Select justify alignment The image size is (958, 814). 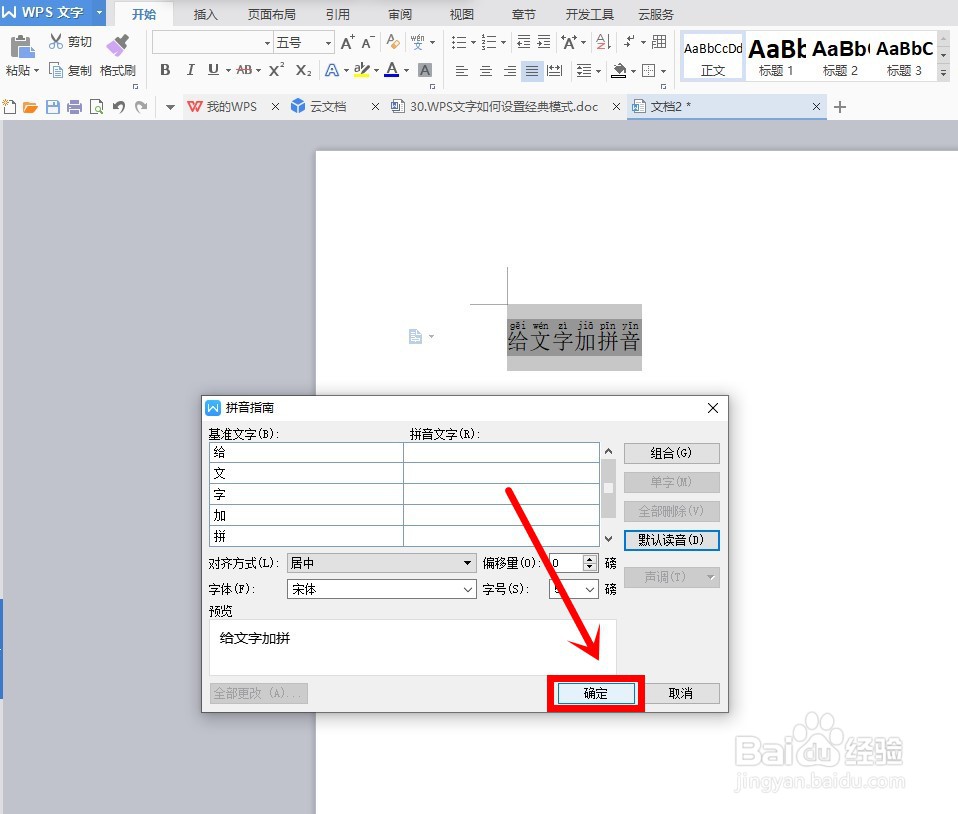click(x=532, y=71)
